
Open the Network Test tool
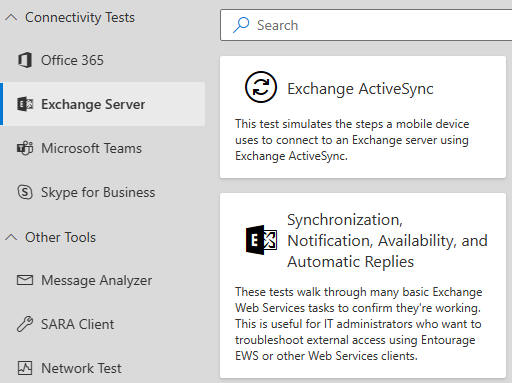pos(103,368)
